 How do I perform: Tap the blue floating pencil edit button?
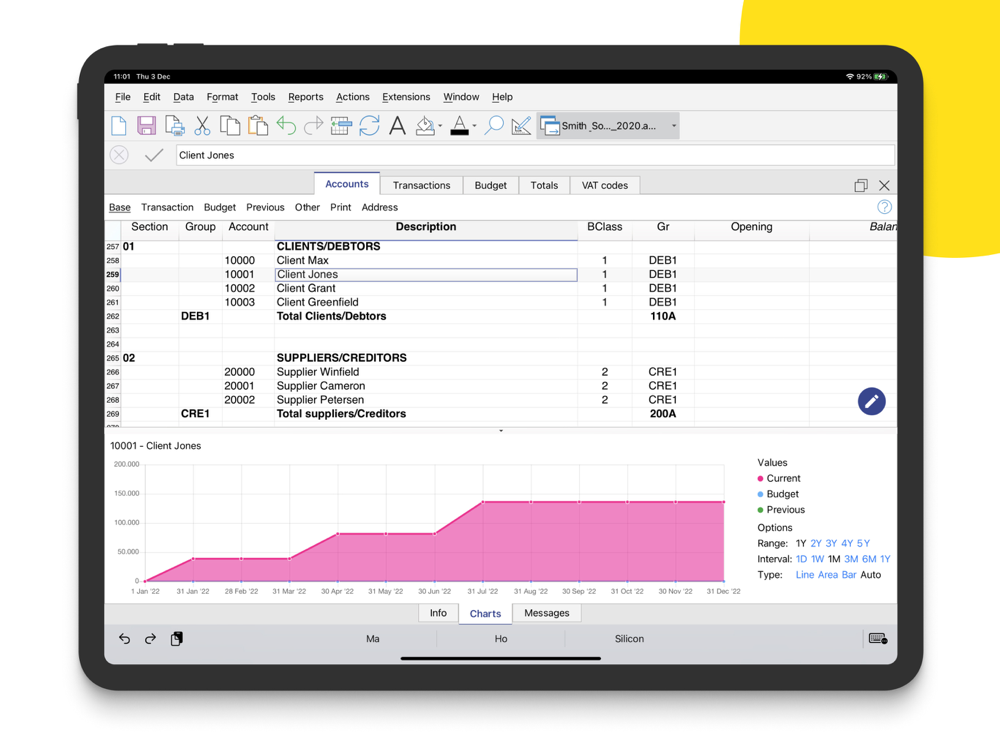[871, 401]
